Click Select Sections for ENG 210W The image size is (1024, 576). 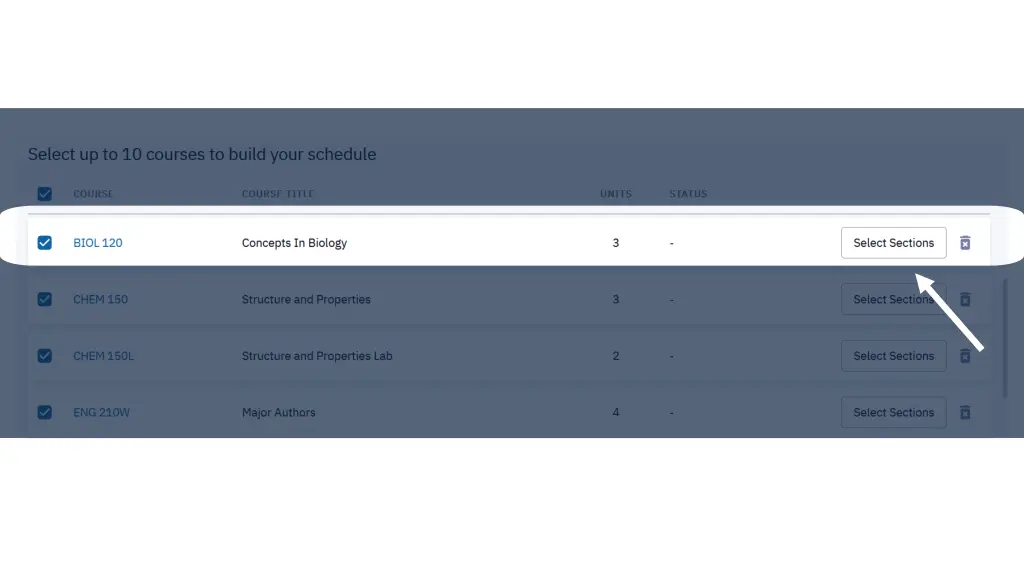[x=893, y=412]
